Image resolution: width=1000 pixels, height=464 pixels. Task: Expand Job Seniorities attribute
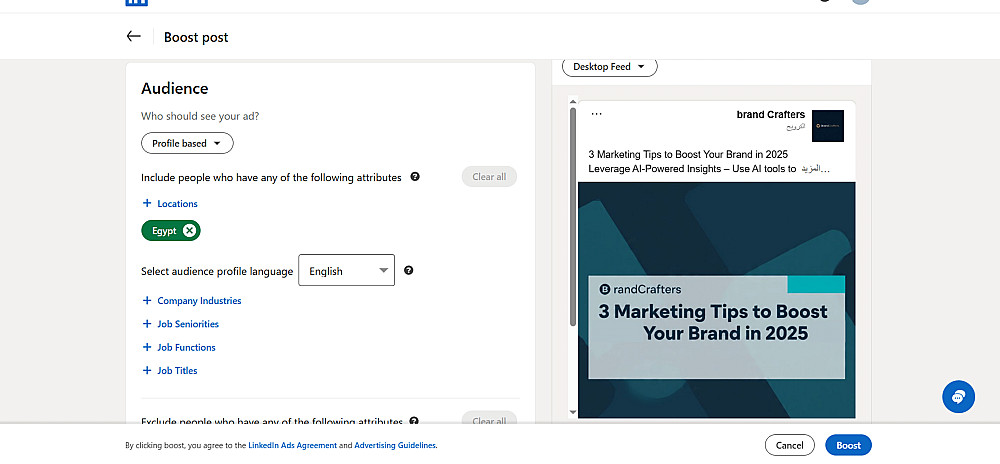pyautogui.click(x=187, y=324)
